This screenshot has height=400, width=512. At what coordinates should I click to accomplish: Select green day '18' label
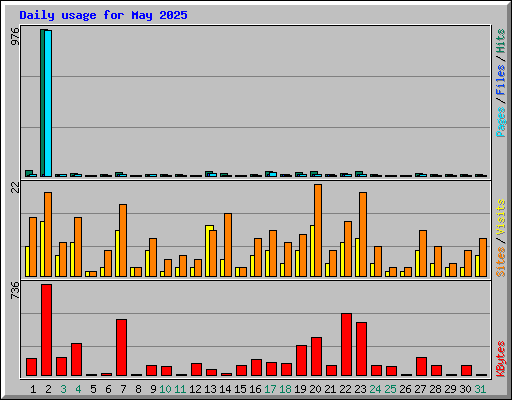tap(285, 389)
